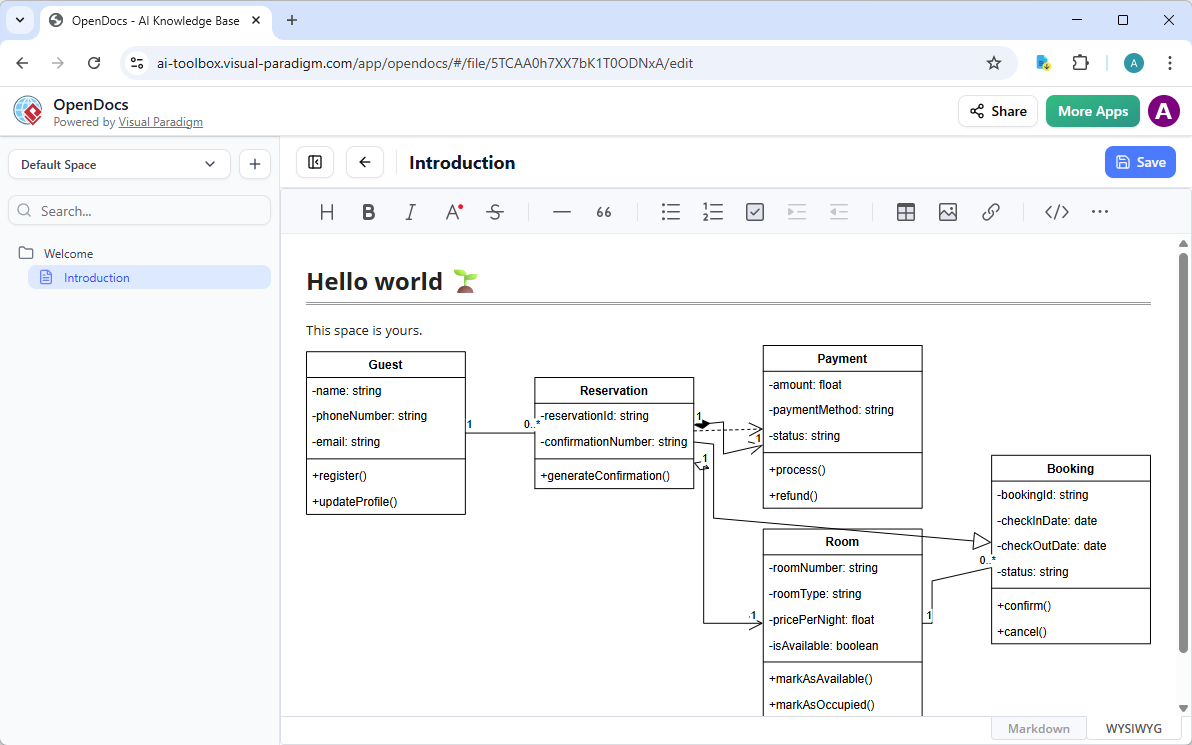Insert an image
The image size is (1192, 745).
click(947, 211)
